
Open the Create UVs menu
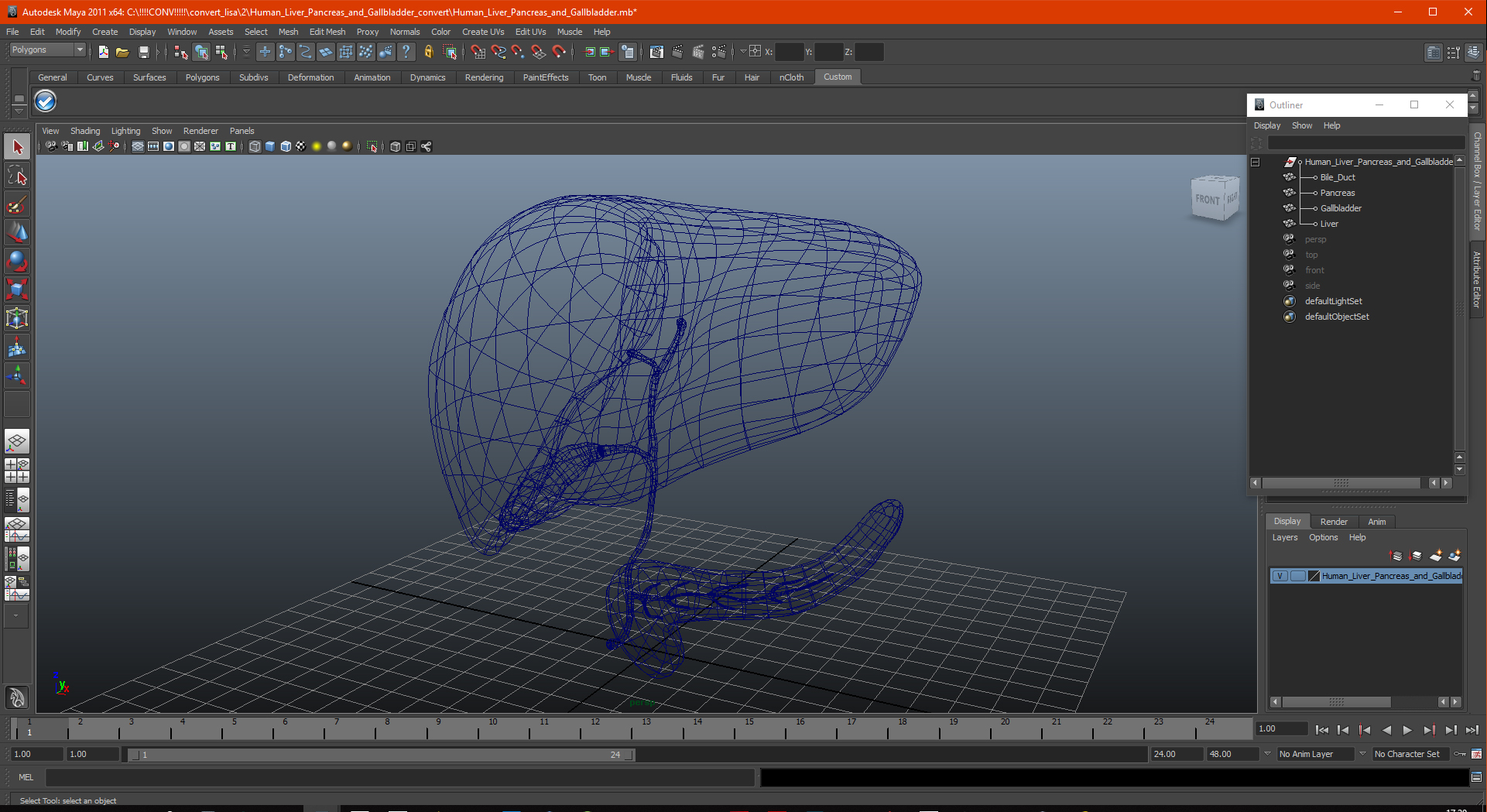click(x=483, y=32)
